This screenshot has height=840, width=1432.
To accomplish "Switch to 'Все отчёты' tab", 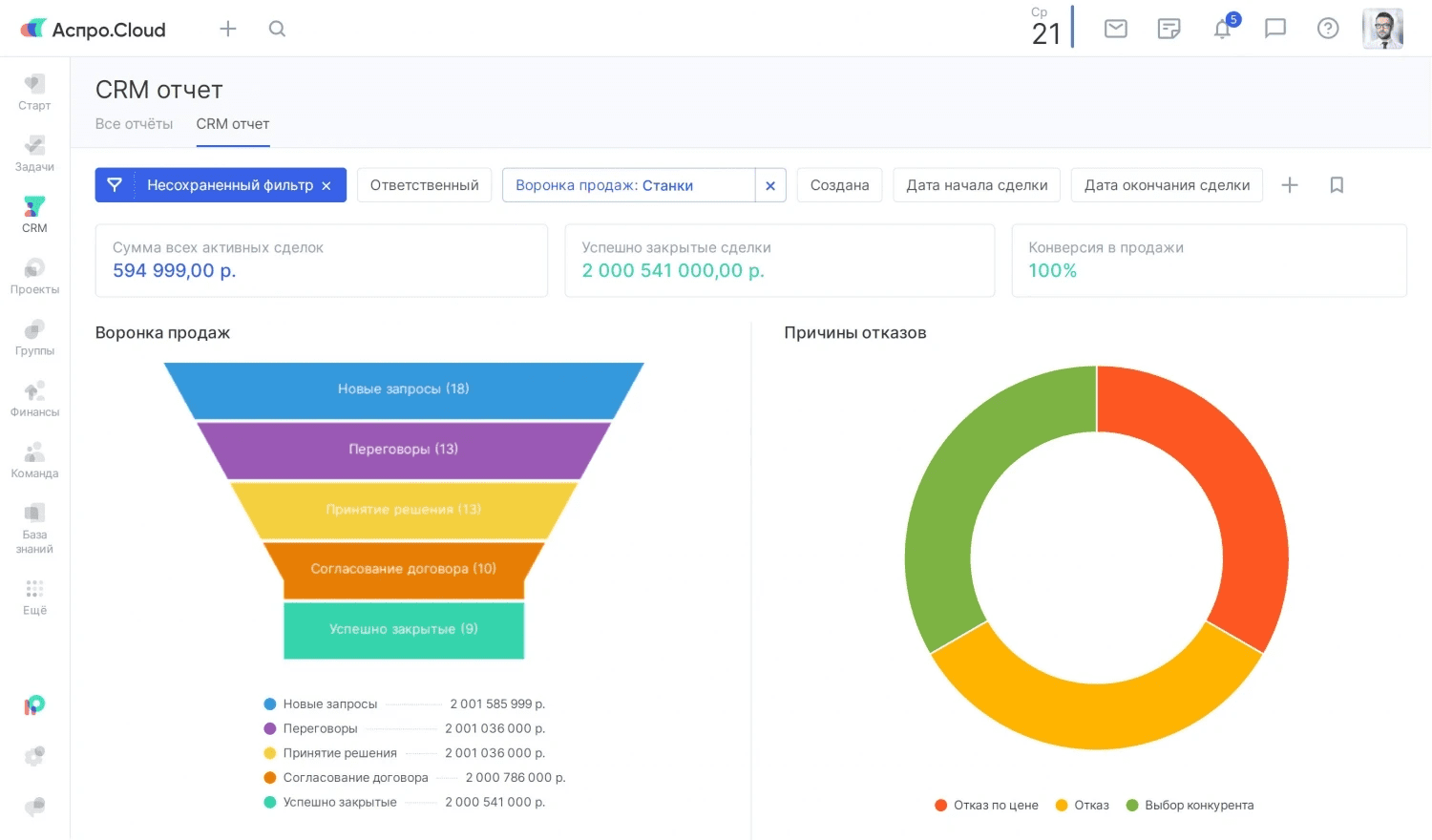I will point(135,124).
